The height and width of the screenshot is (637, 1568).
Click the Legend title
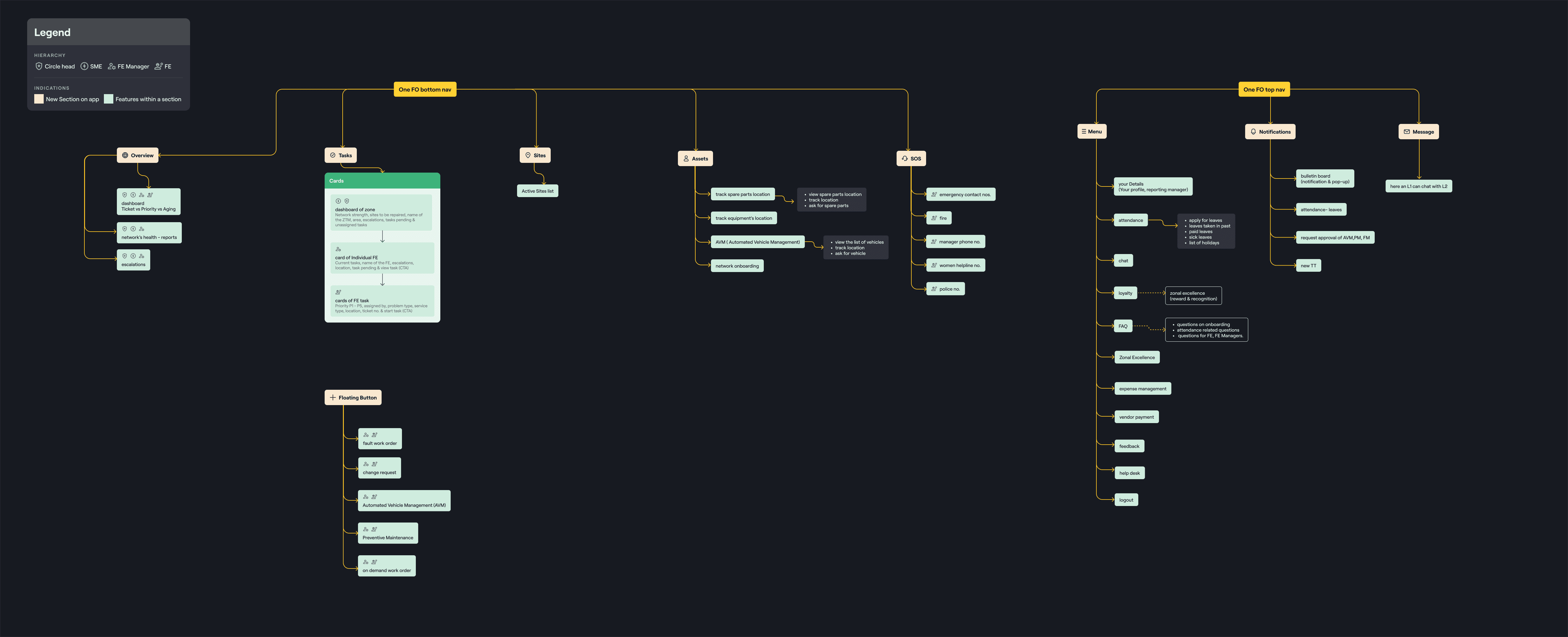pyautogui.click(x=52, y=32)
